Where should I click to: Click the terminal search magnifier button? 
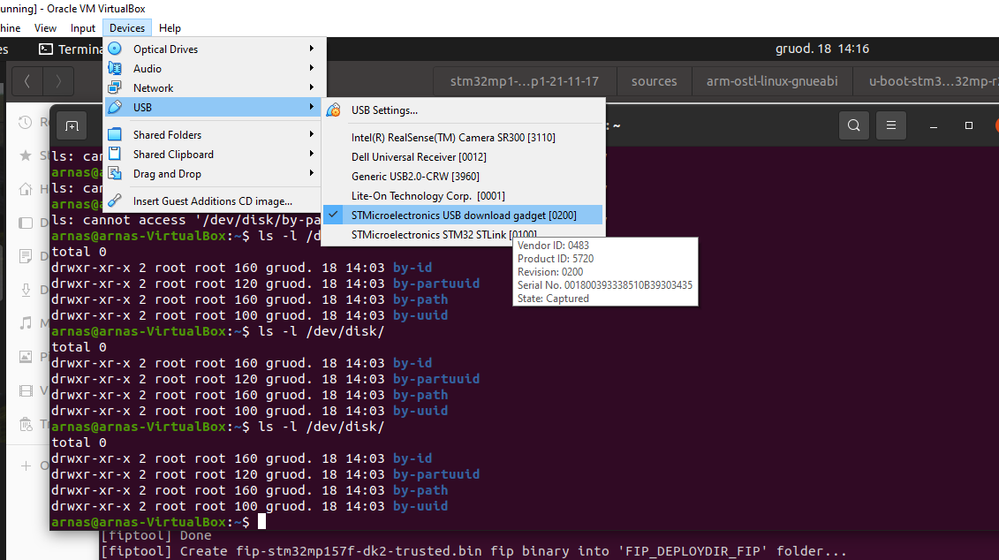(854, 126)
